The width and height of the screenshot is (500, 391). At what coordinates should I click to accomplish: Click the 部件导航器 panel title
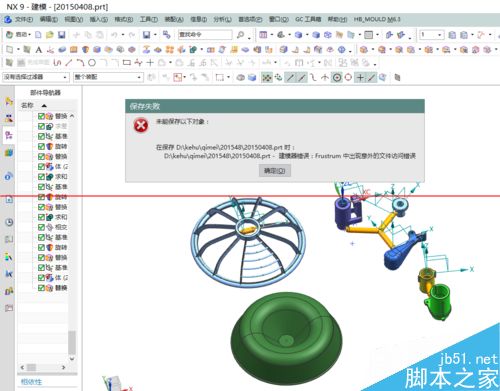click(x=45, y=93)
